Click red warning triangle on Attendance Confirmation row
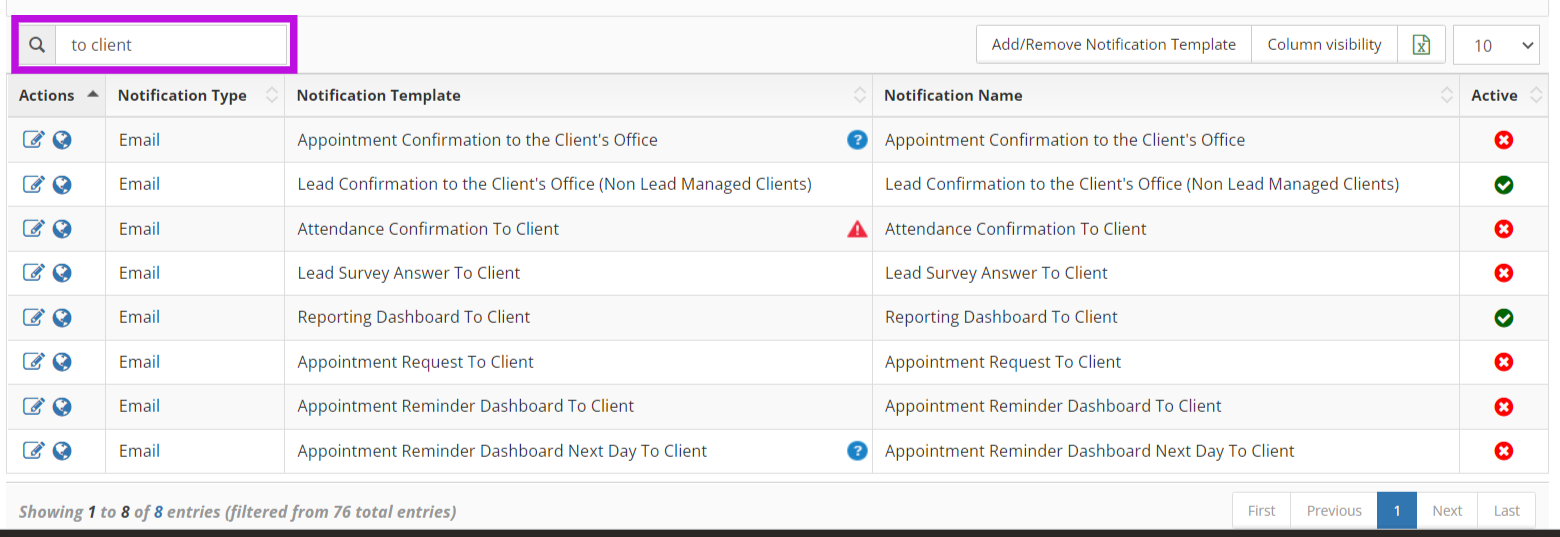The width and height of the screenshot is (1560, 537). [x=857, y=229]
